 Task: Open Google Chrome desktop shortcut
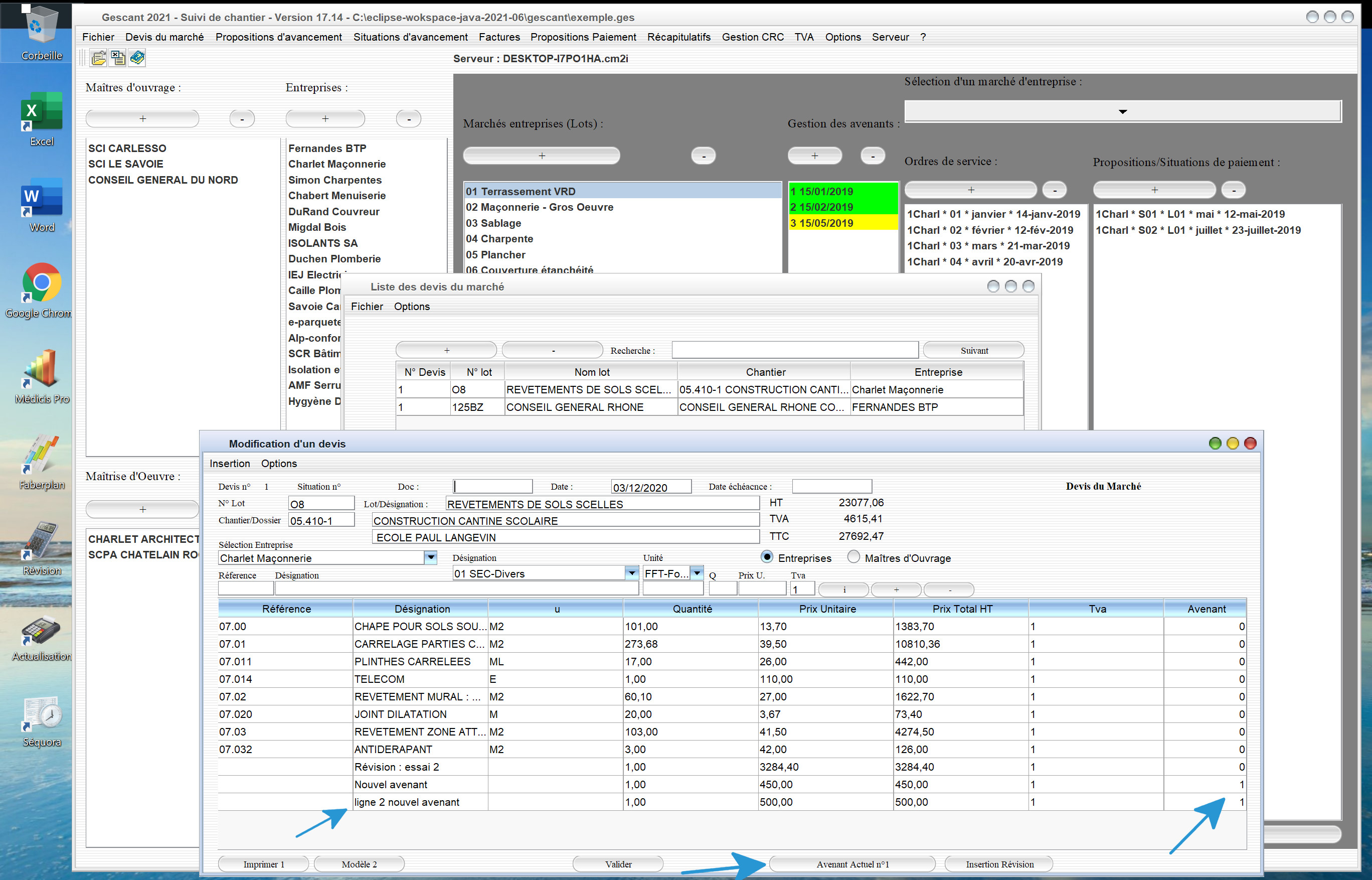tap(41, 289)
